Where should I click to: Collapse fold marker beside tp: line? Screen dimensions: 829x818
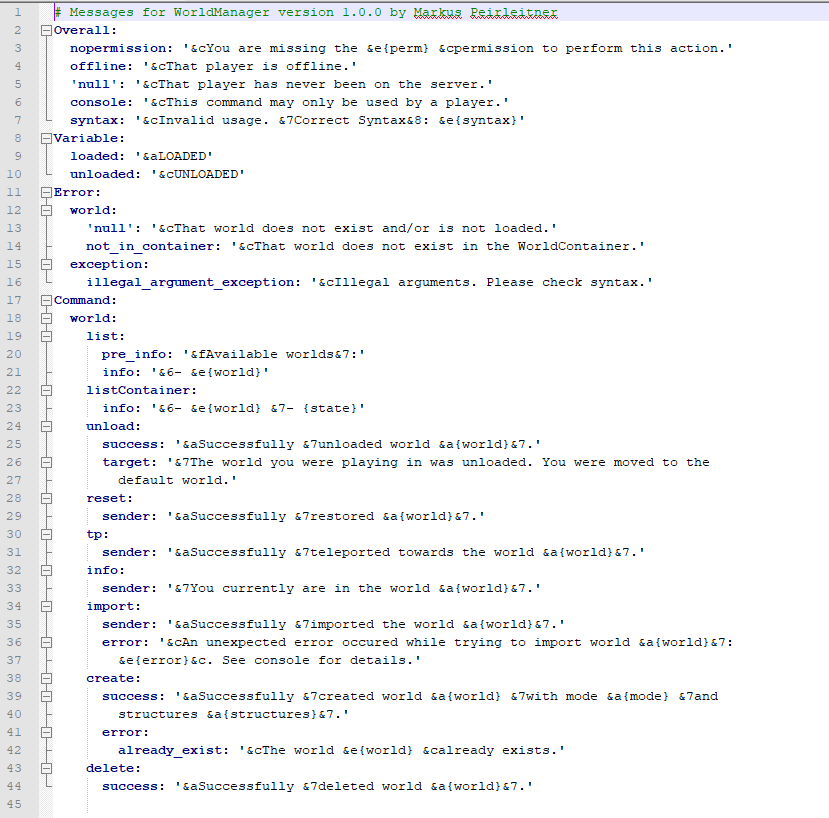click(x=47, y=534)
